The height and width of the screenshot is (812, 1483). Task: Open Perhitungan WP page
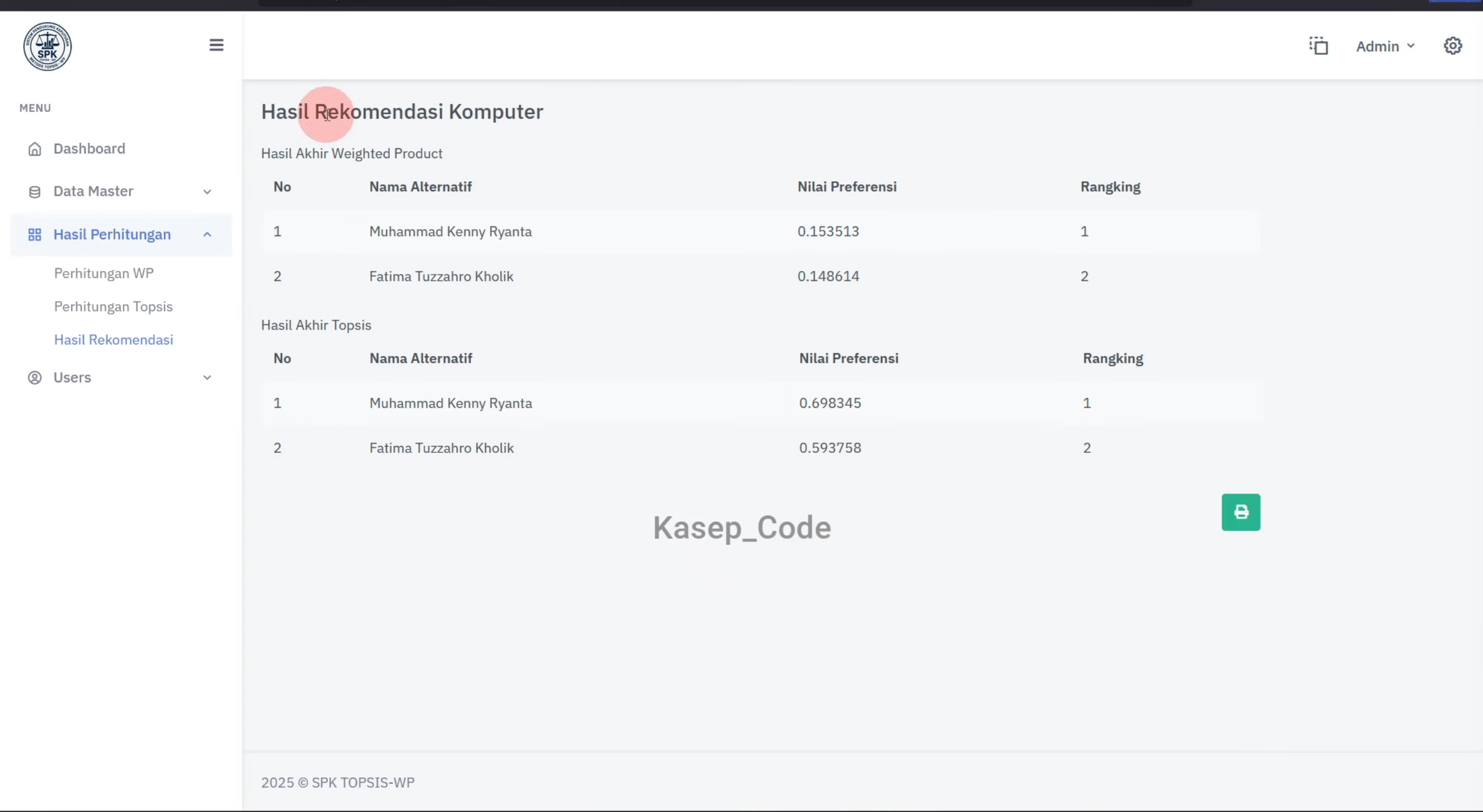[x=104, y=273]
